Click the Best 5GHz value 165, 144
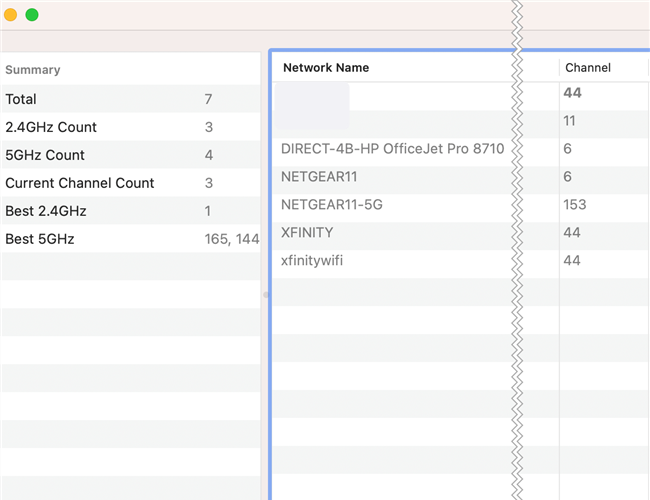 (x=231, y=239)
